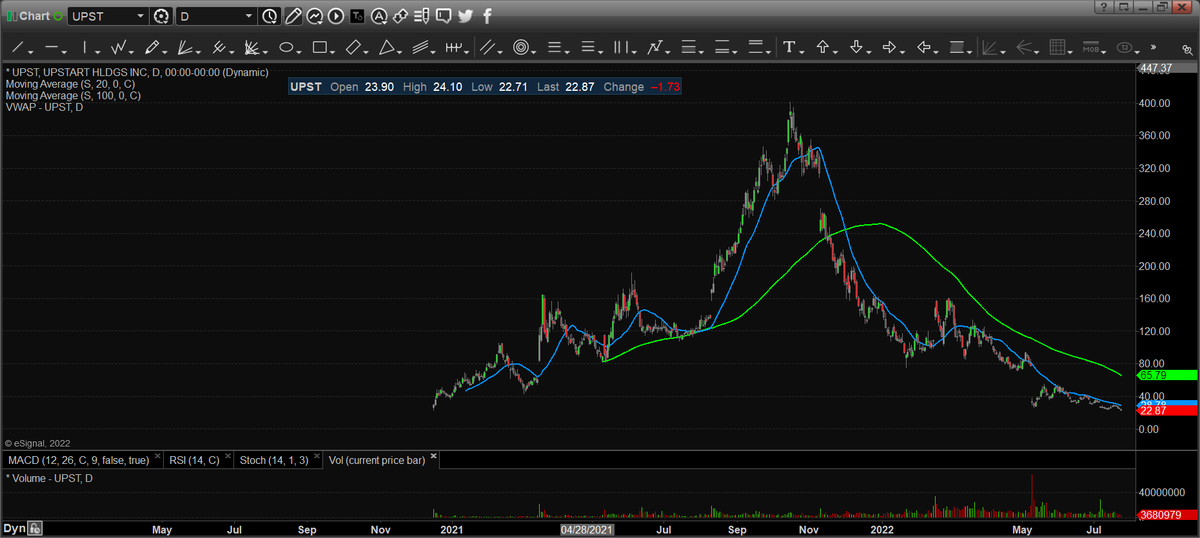Select the trend line drawing tool
The image size is (1200, 538).
coord(17,47)
